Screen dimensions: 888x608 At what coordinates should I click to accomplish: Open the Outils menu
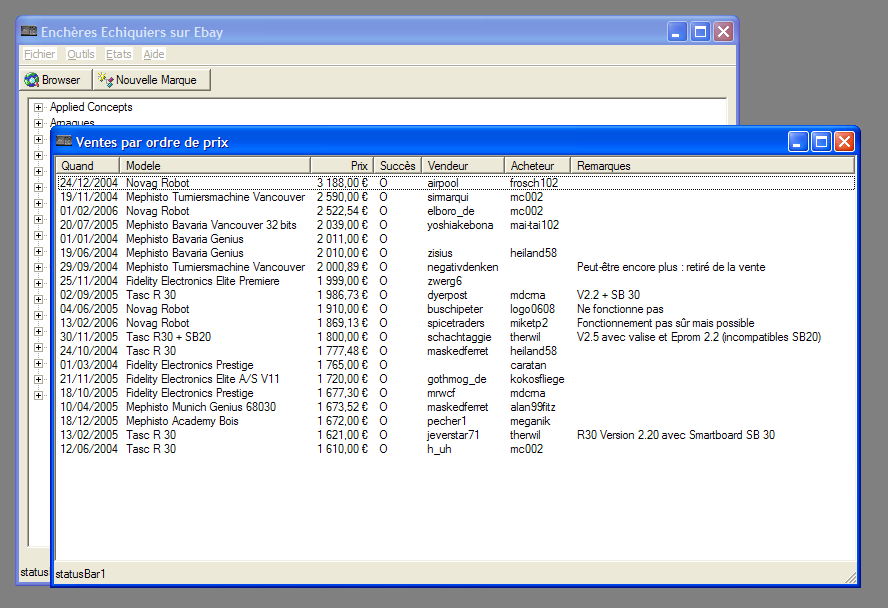point(80,54)
